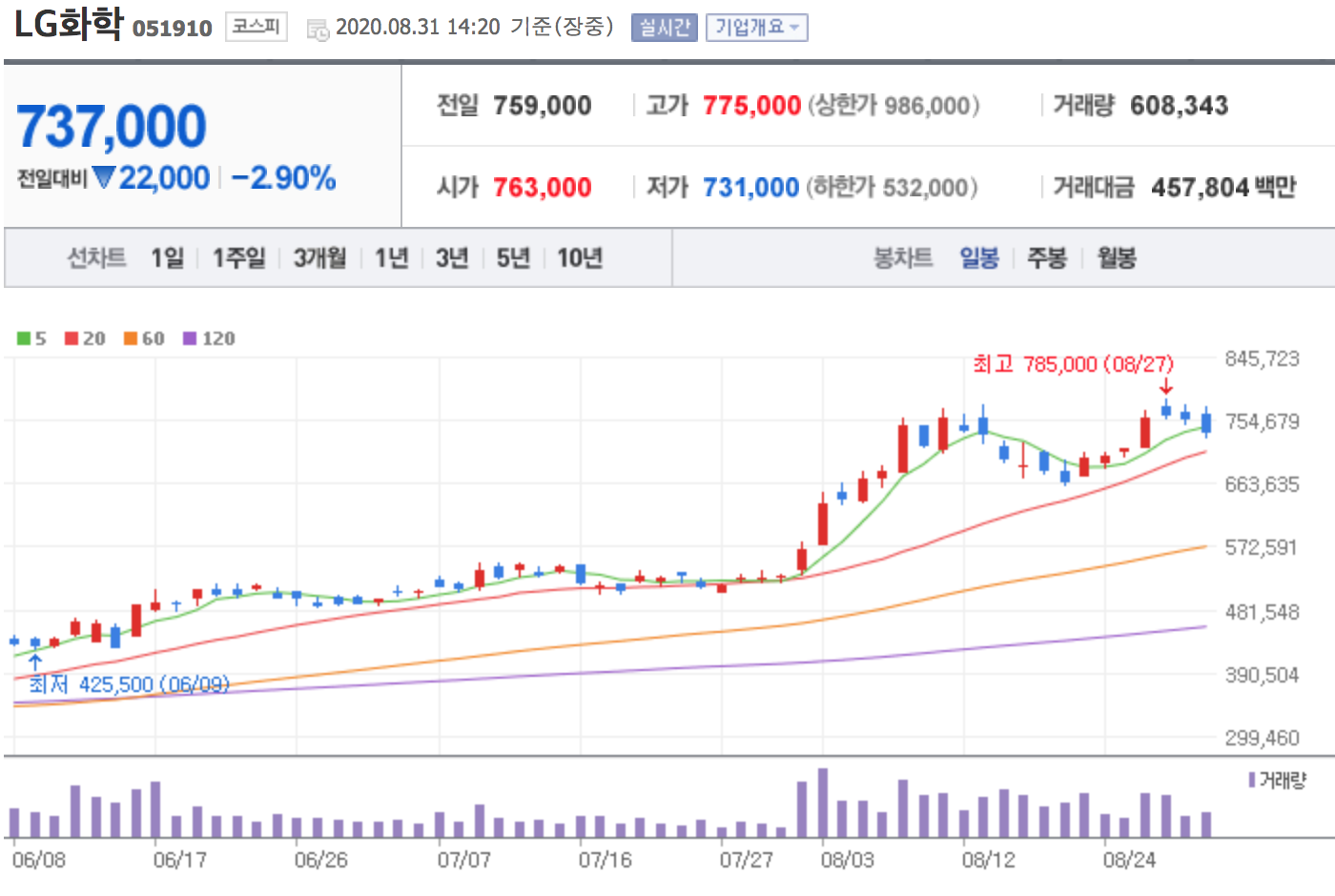
Task: Click the 최고 785,000 (08/27) annotation
Action: (1074, 364)
